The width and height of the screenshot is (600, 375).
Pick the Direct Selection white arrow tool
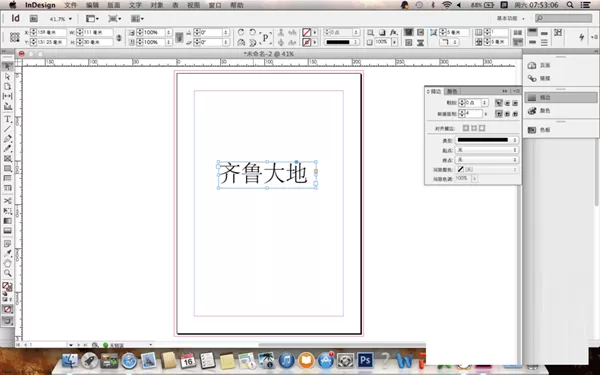point(7,77)
